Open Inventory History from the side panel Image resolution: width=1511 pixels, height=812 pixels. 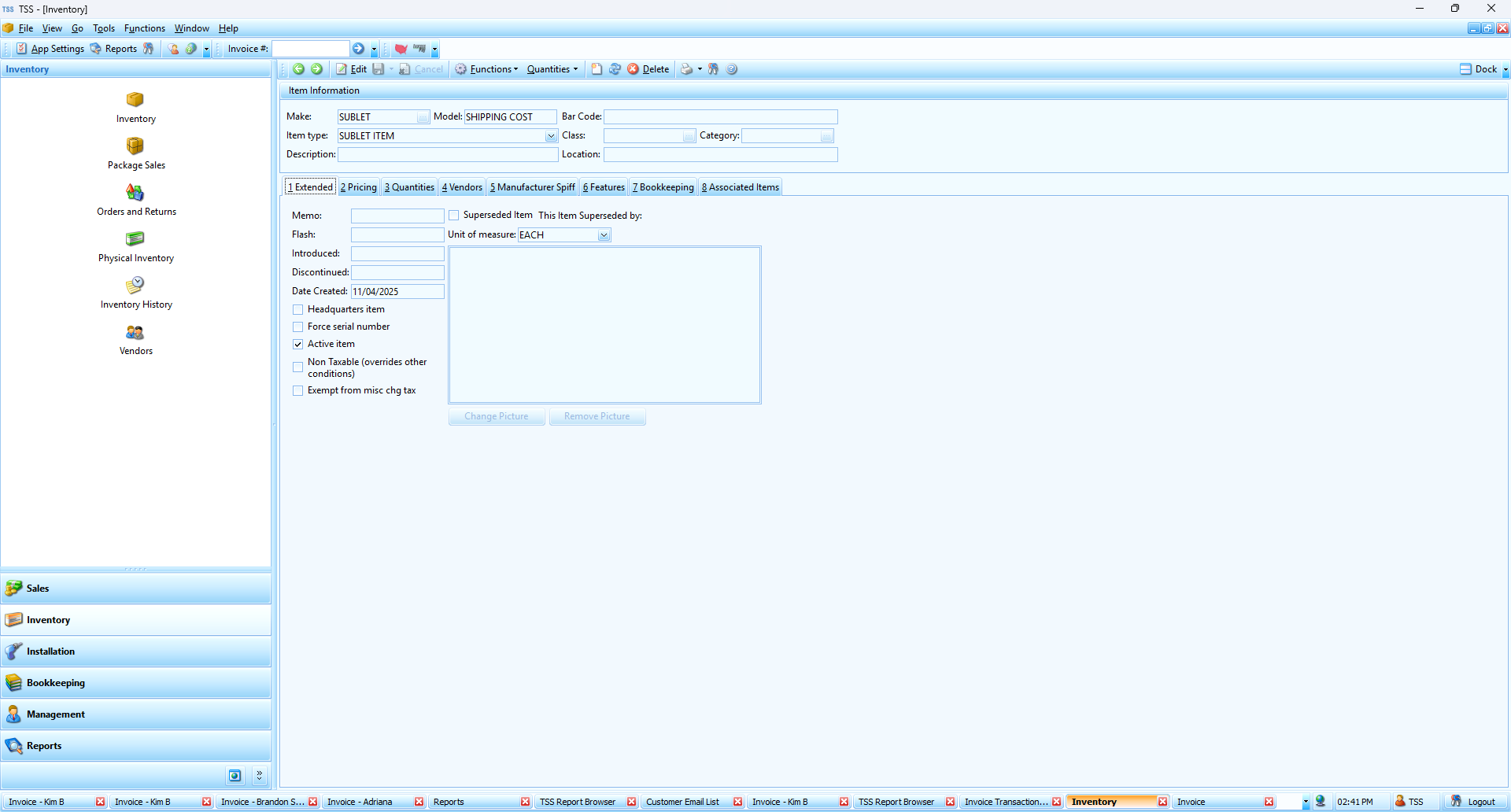pos(135,286)
